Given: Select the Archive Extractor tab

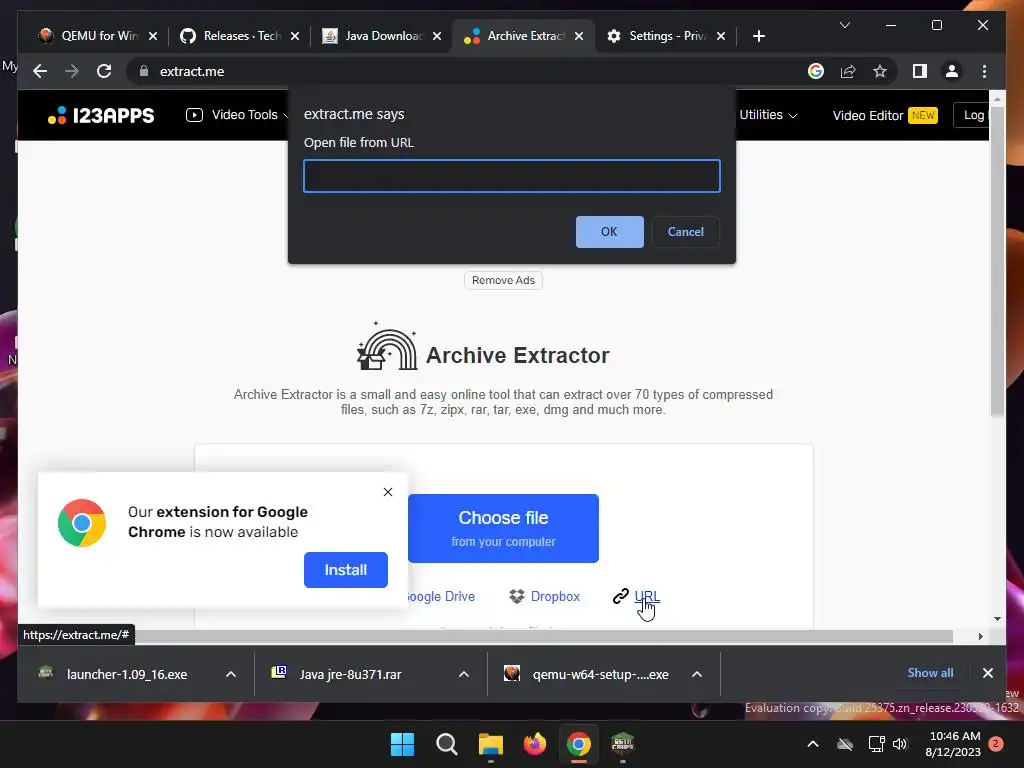Looking at the screenshot, I should [523, 36].
